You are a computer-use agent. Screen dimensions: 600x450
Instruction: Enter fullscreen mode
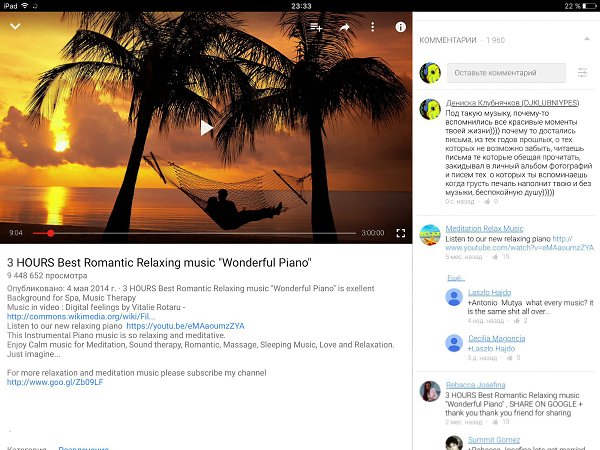pyautogui.click(x=401, y=233)
